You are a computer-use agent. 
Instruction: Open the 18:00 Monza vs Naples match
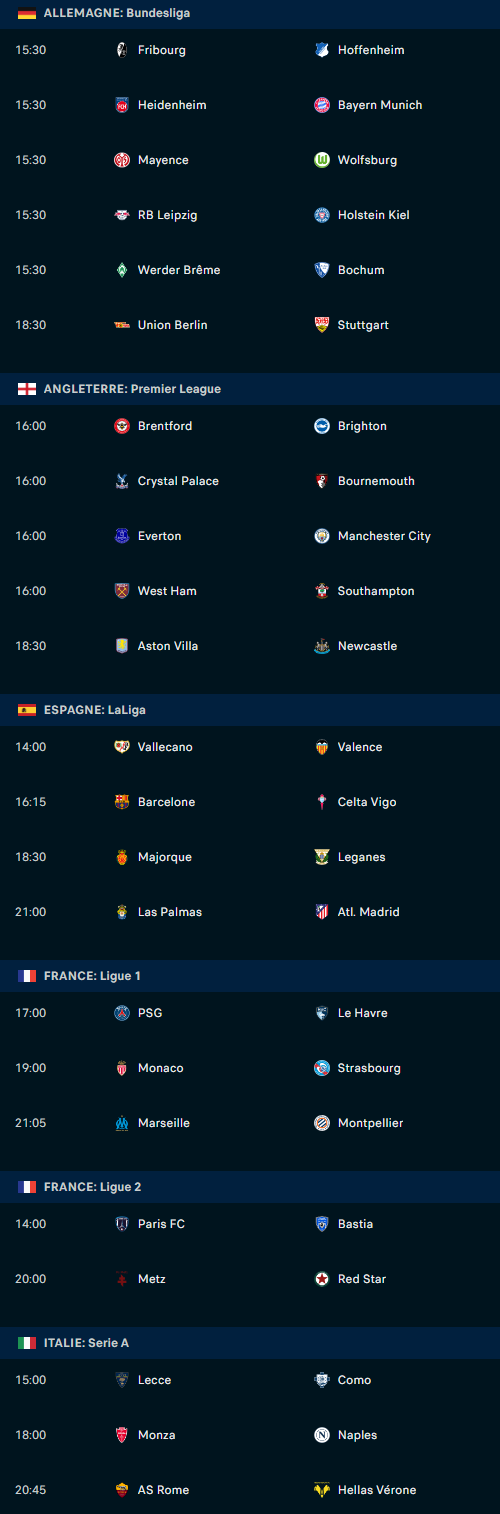pos(250,1435)
